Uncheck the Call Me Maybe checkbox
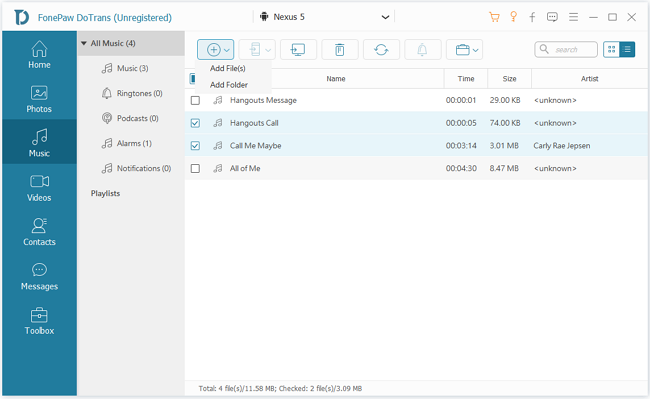This screenshot has height=399, width=650. point(195,146)
